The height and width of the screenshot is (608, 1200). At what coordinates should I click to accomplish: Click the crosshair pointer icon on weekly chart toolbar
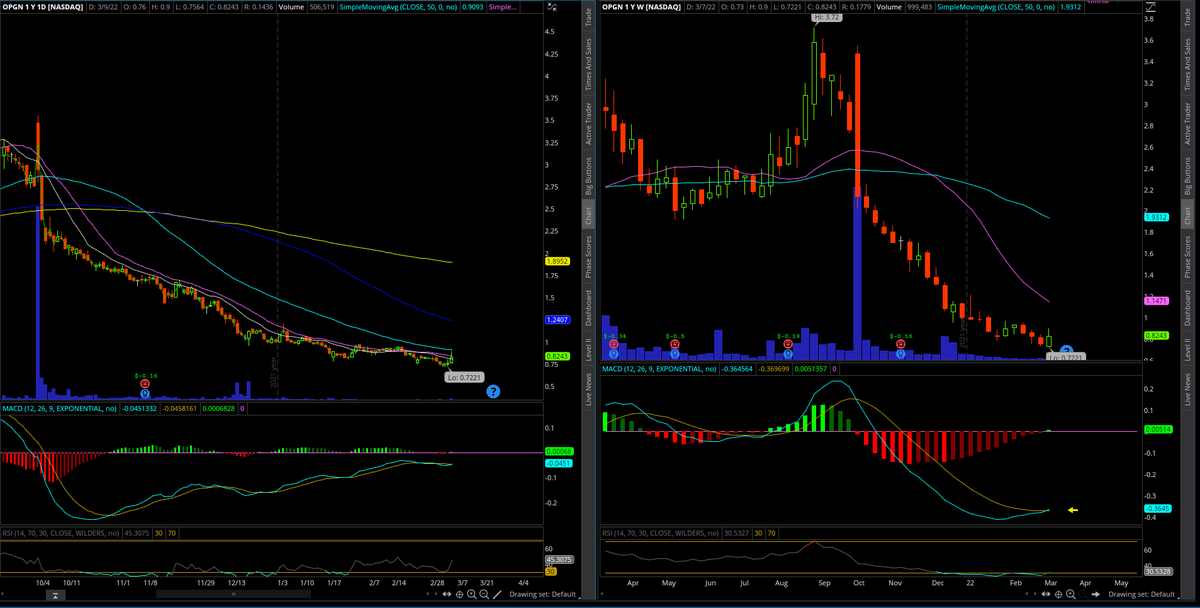(x=1056, y=595)
